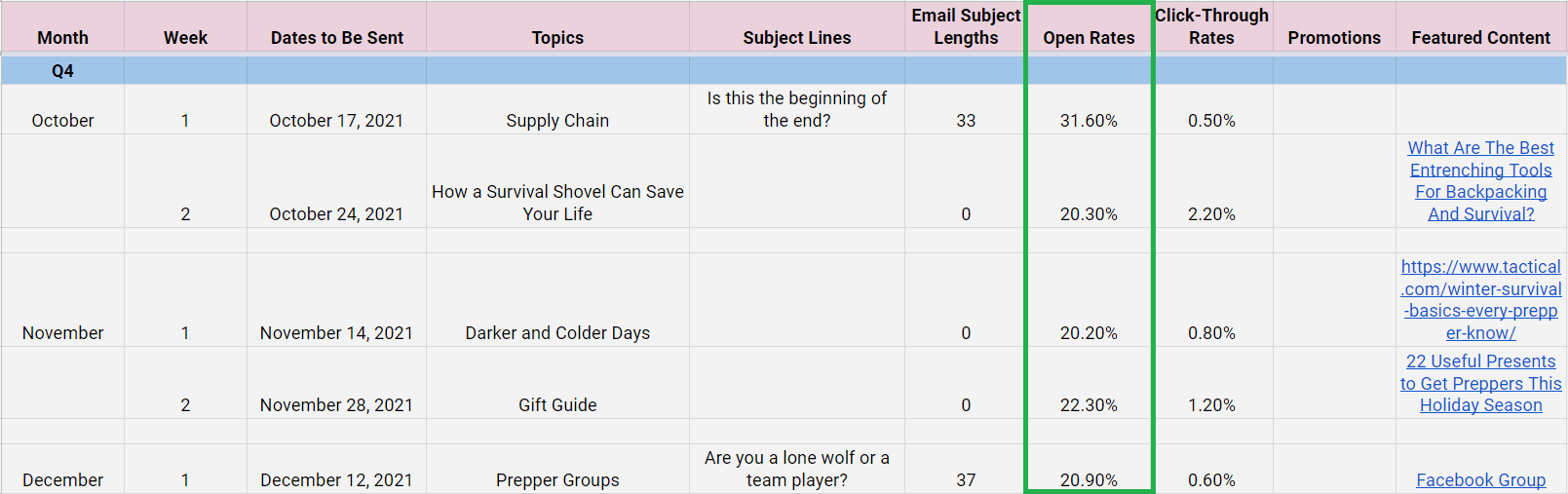Screen dimensions: 1568x494
Task: Click the Promotions column header
Action: tap(1334, 26)
